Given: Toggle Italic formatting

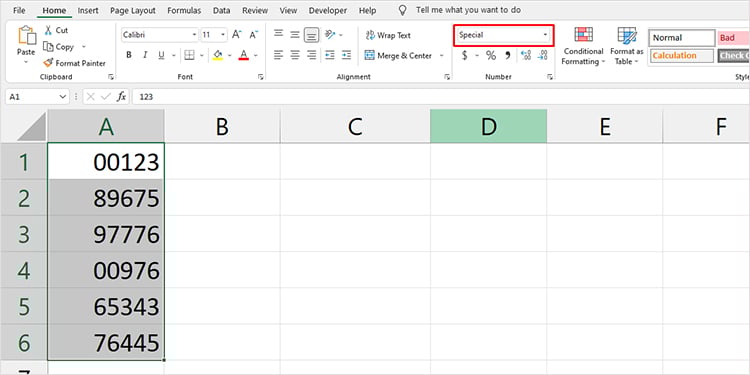Looking at the screenshot, I should pos(145,55).
